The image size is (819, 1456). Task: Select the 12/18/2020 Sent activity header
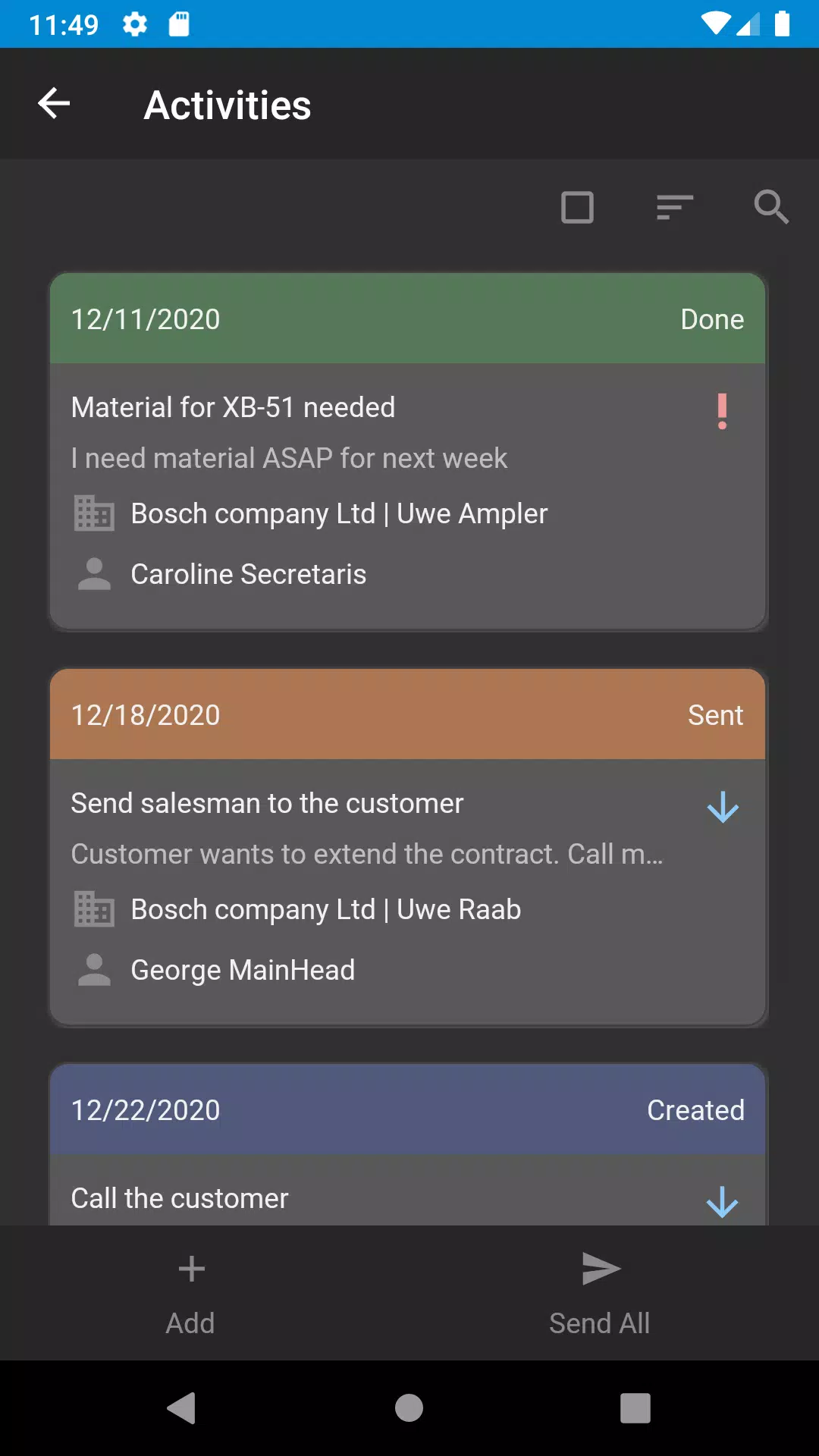[x=408, y=715]
